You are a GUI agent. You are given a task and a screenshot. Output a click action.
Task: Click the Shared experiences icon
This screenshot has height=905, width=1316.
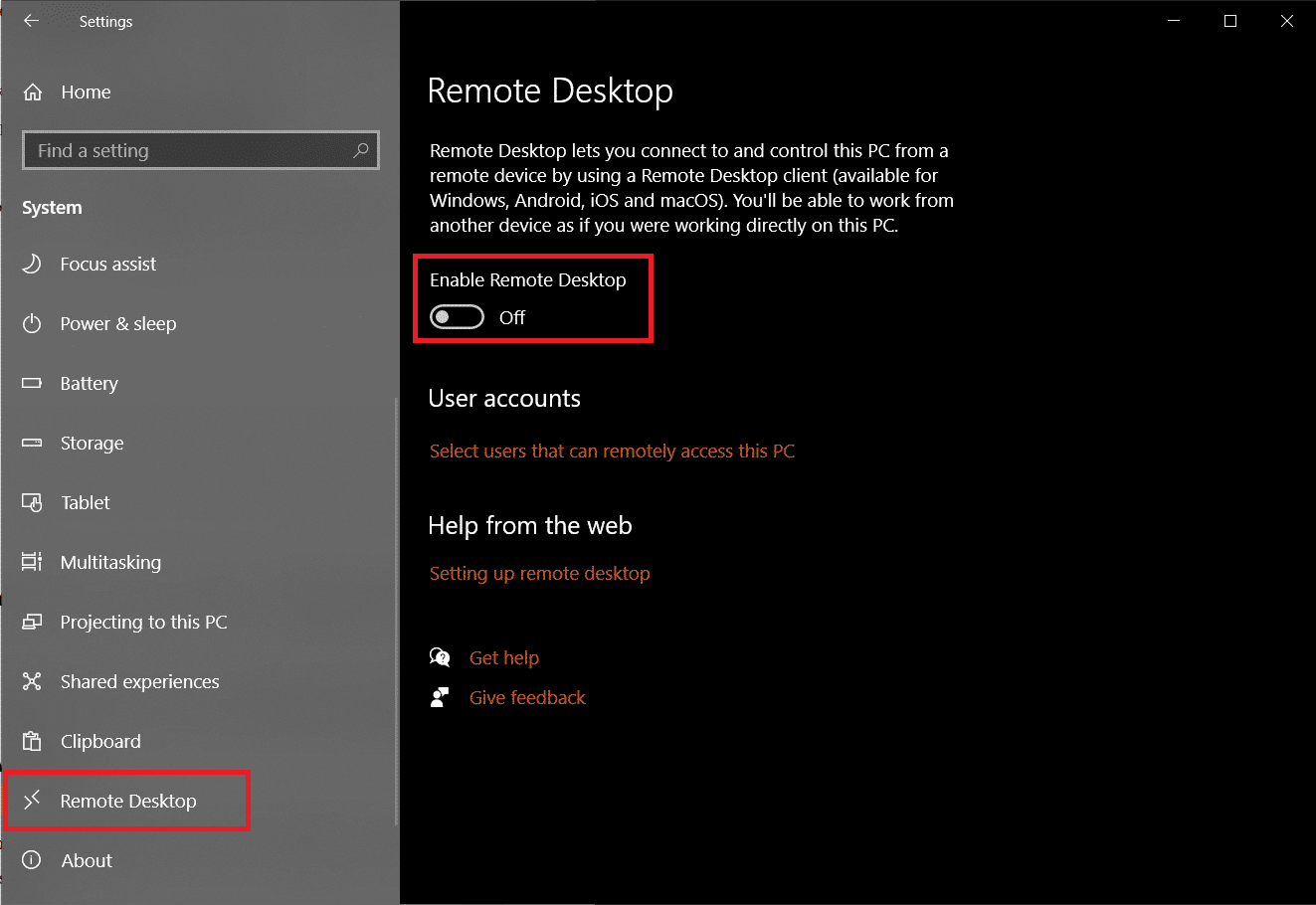(x=32, y=681)
